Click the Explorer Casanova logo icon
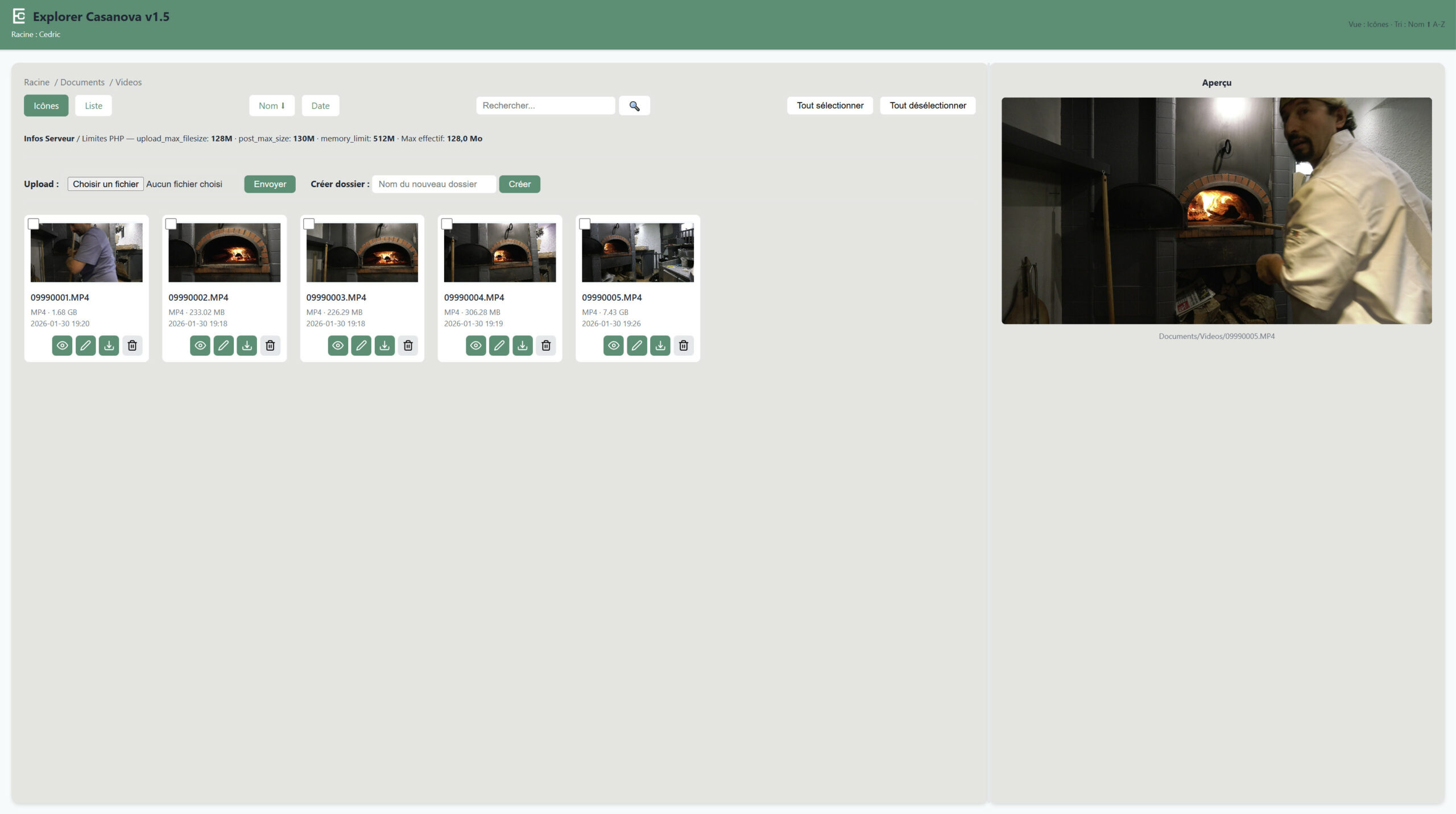 click(19, 16)
